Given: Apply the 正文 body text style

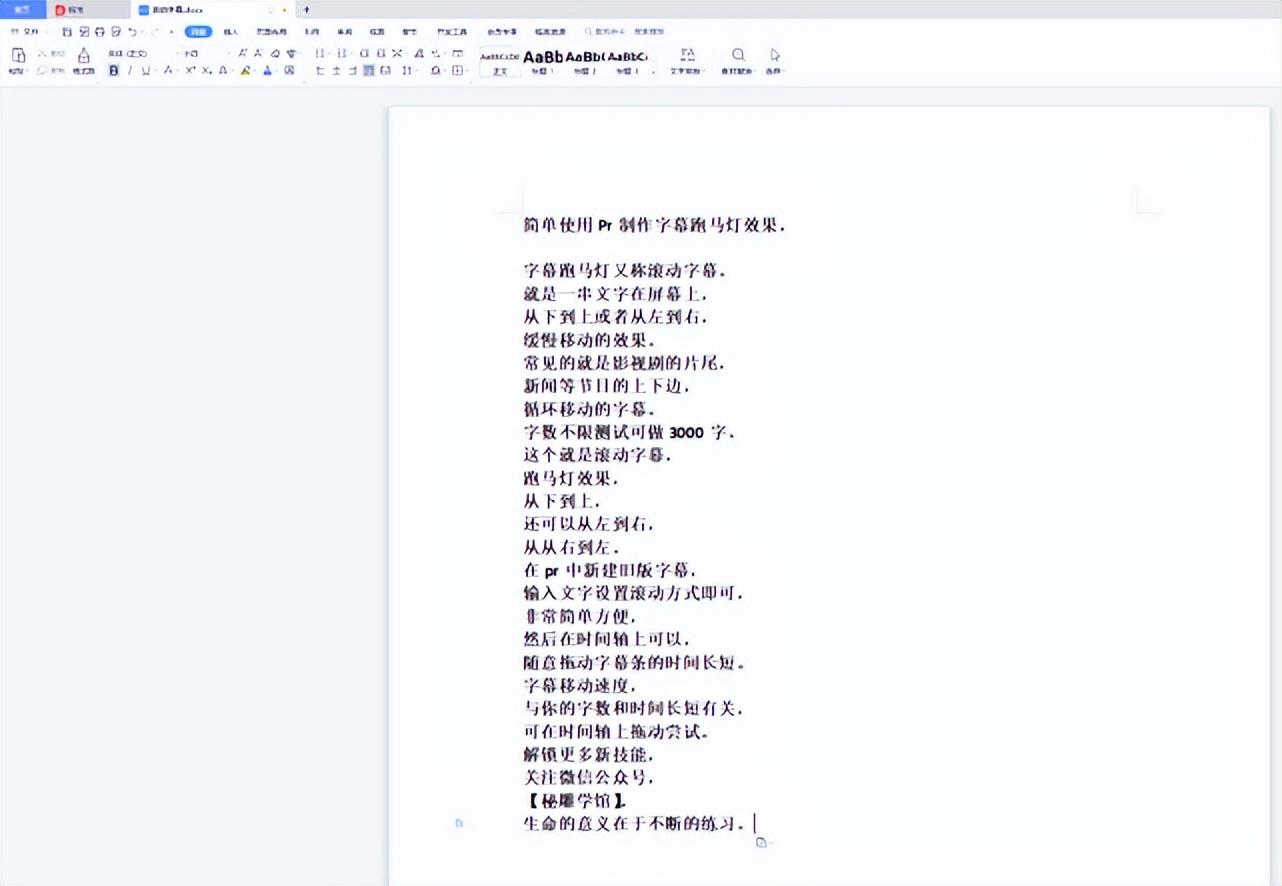Looking at the screenshot, I should (x=500, y=62).
